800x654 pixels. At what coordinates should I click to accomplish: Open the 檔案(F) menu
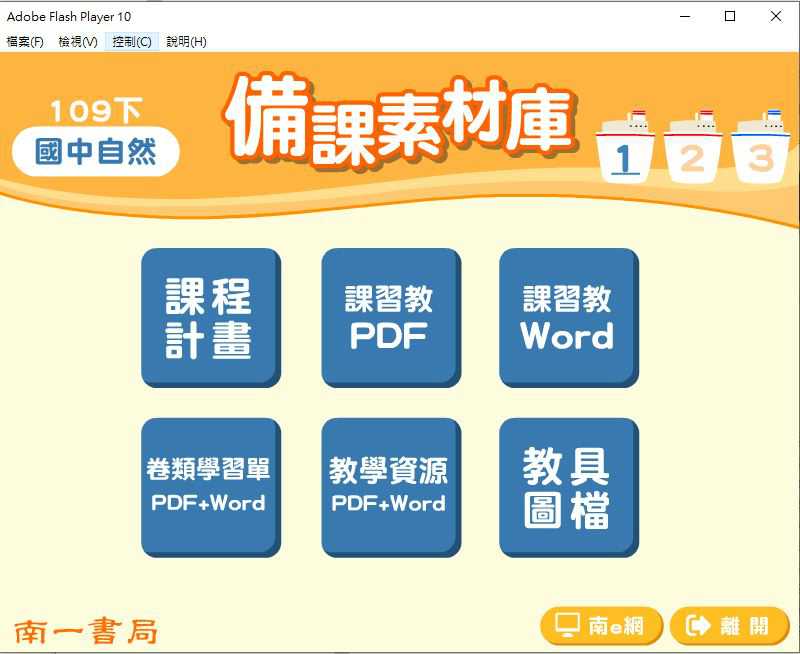click(25, 41)
